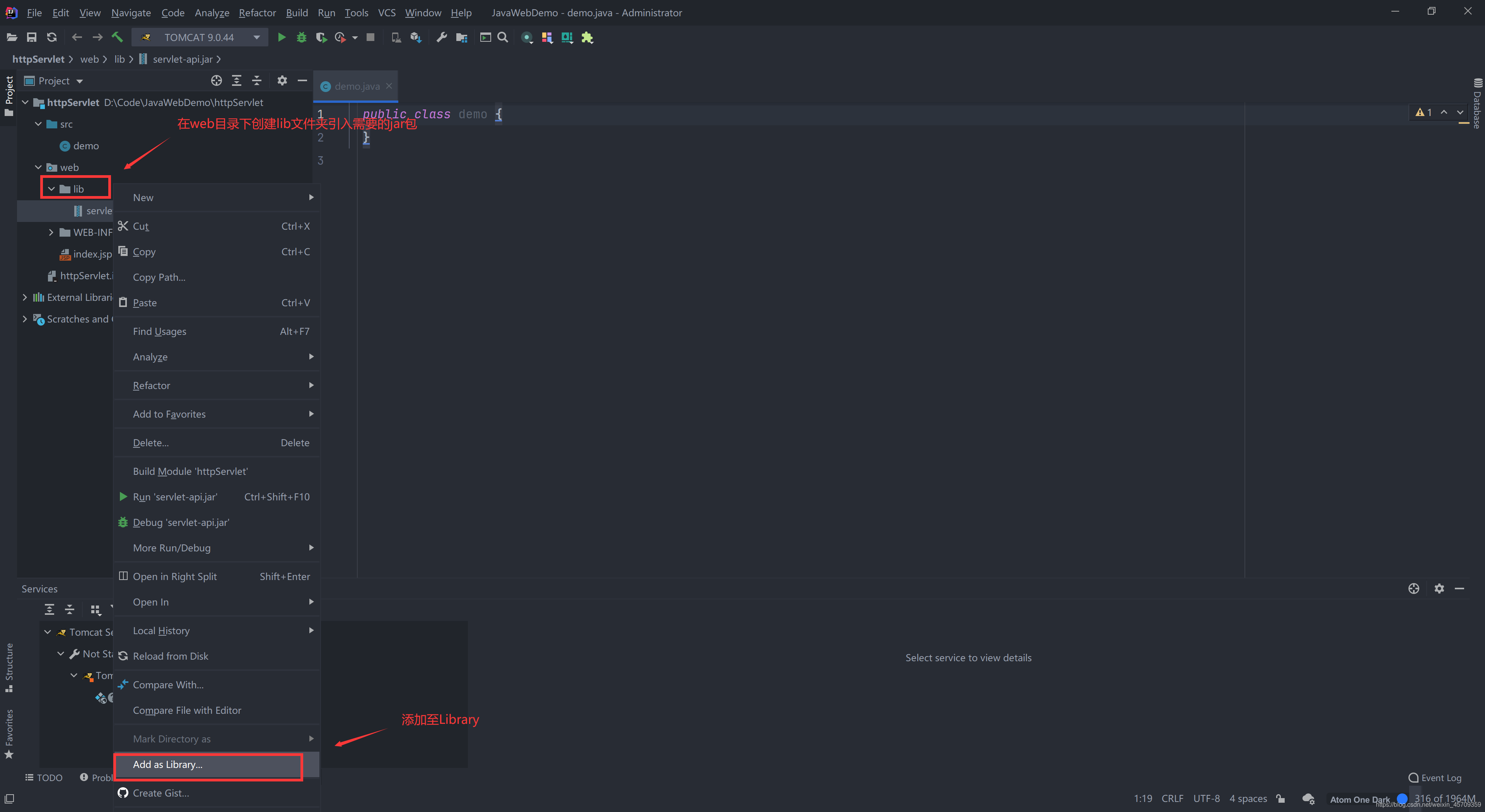Click the UTF-8 encoding in status bar
The image size is (1485, 812).
click(x=1206, y=799)
